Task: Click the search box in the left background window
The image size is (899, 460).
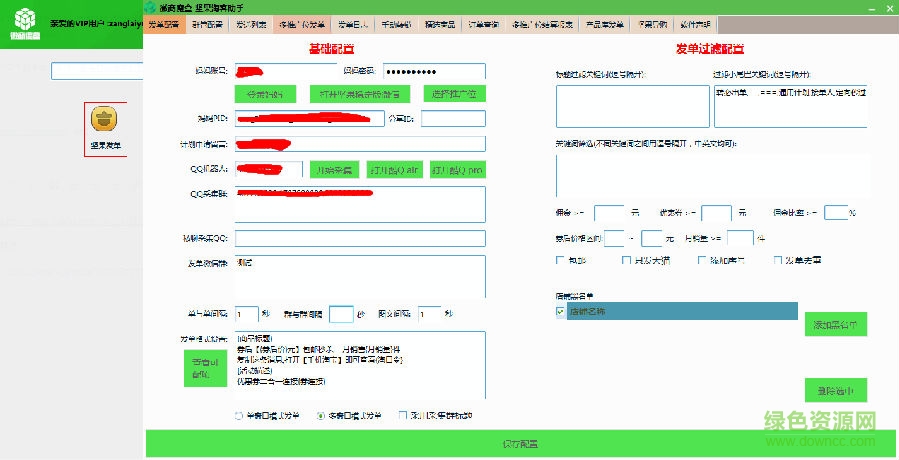Action: tap(97, 71)
